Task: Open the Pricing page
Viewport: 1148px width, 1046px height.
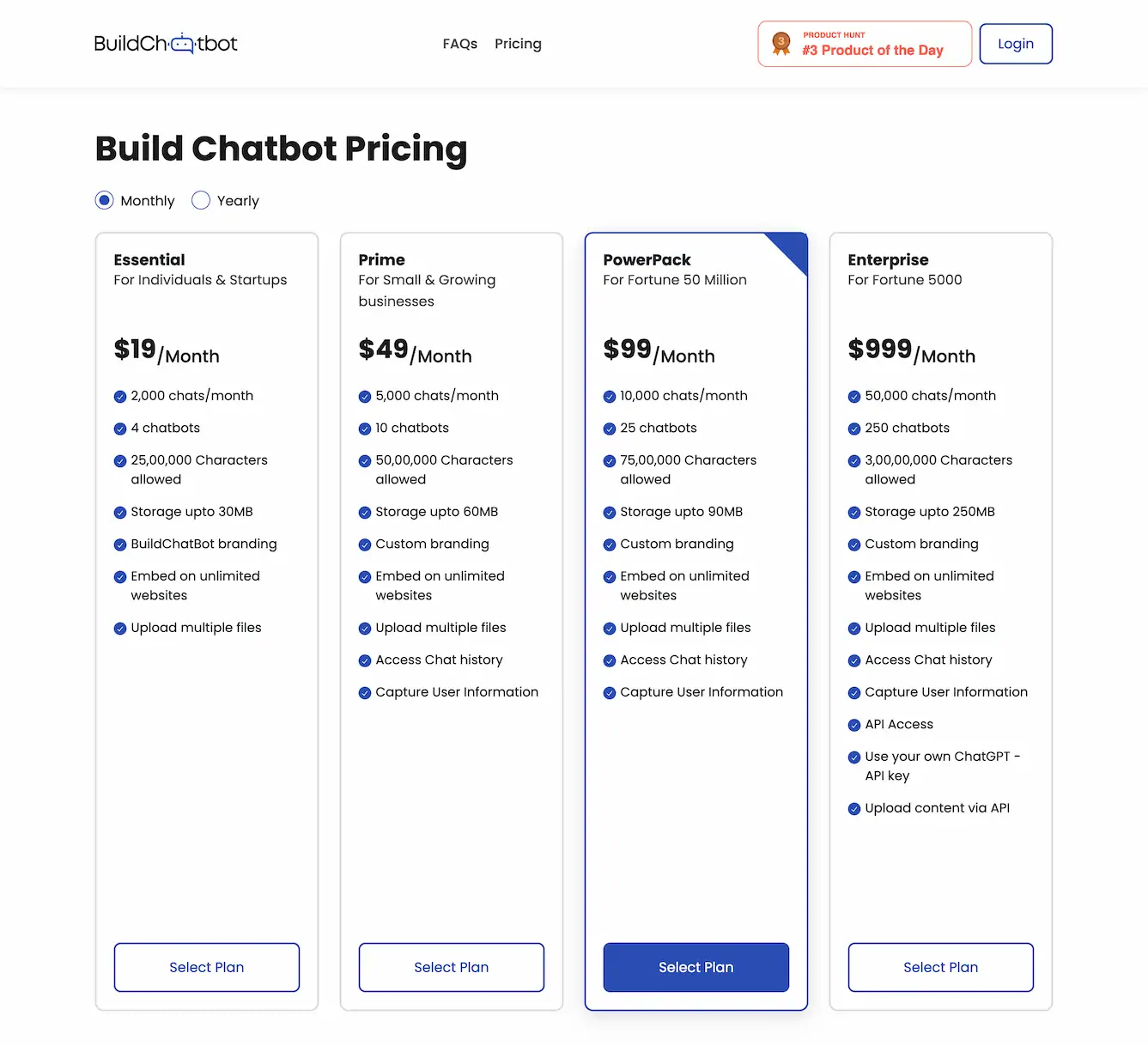Action: click(518, 43)
